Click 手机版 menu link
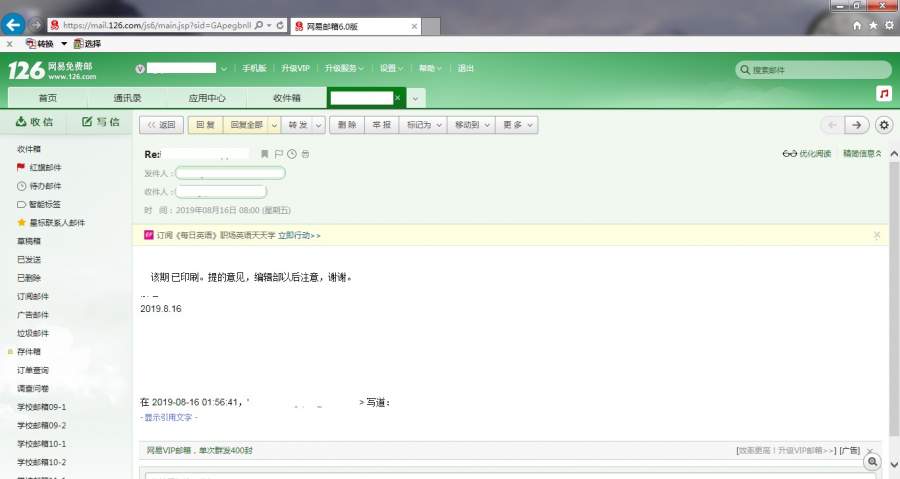Screen dimensions: 900x479 point(254,68)
